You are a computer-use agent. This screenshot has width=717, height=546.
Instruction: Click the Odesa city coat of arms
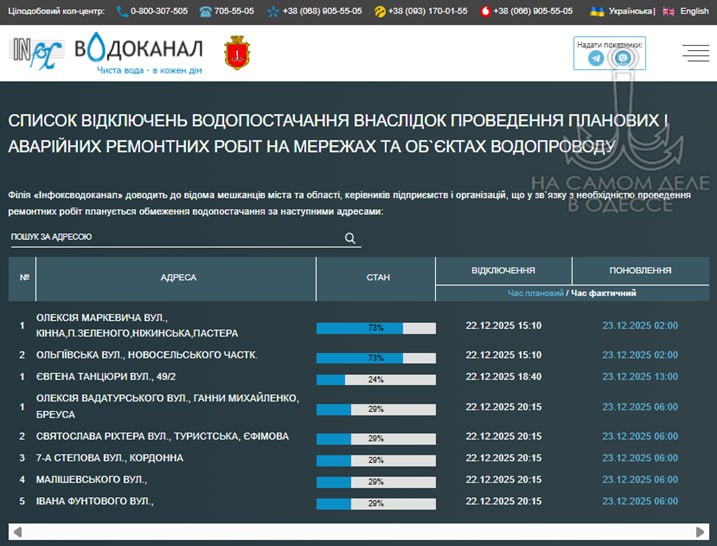click(x=237, y=53)
